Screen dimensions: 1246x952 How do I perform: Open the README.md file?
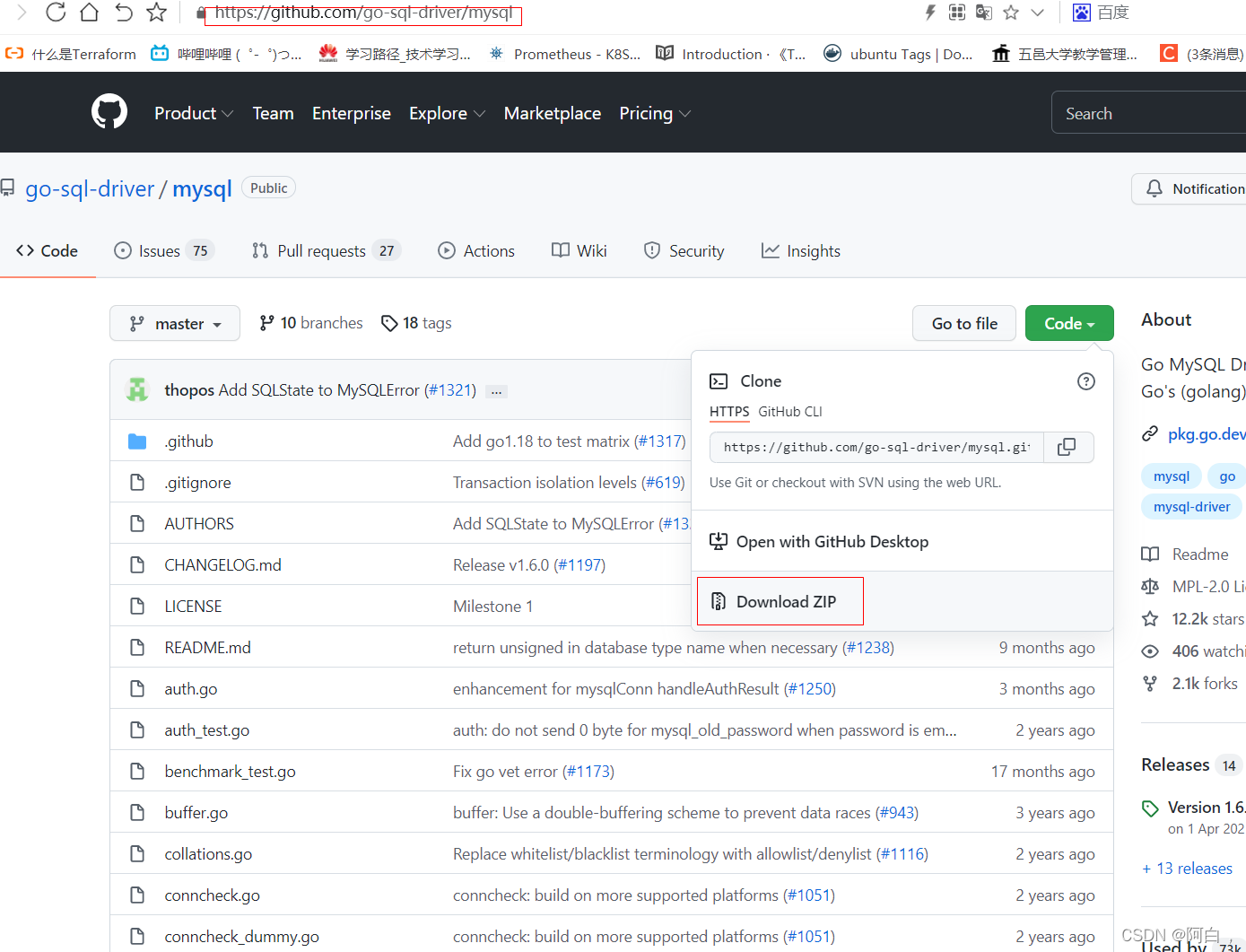(x=208, y=648)
